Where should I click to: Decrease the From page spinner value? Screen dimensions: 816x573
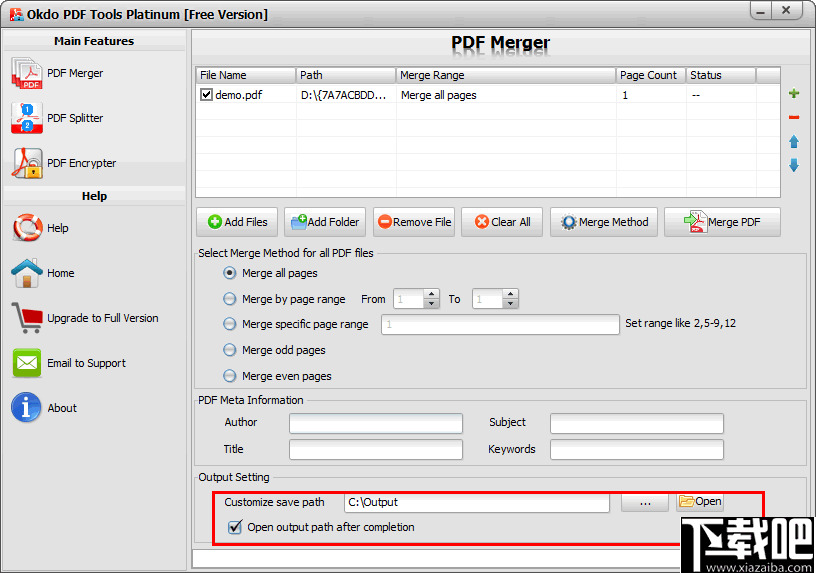click(431, 303)
